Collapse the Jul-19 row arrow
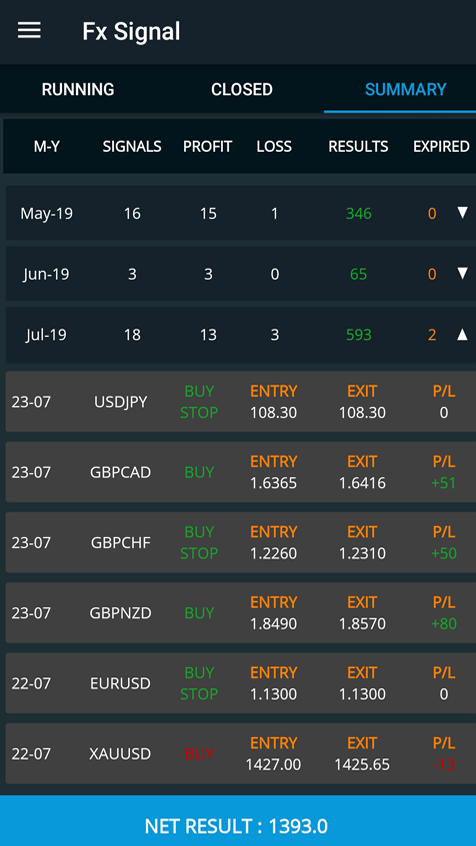Image resolution: width=476 pixels, height=846 pixels. pyautogui.click(x=462, y=335)
